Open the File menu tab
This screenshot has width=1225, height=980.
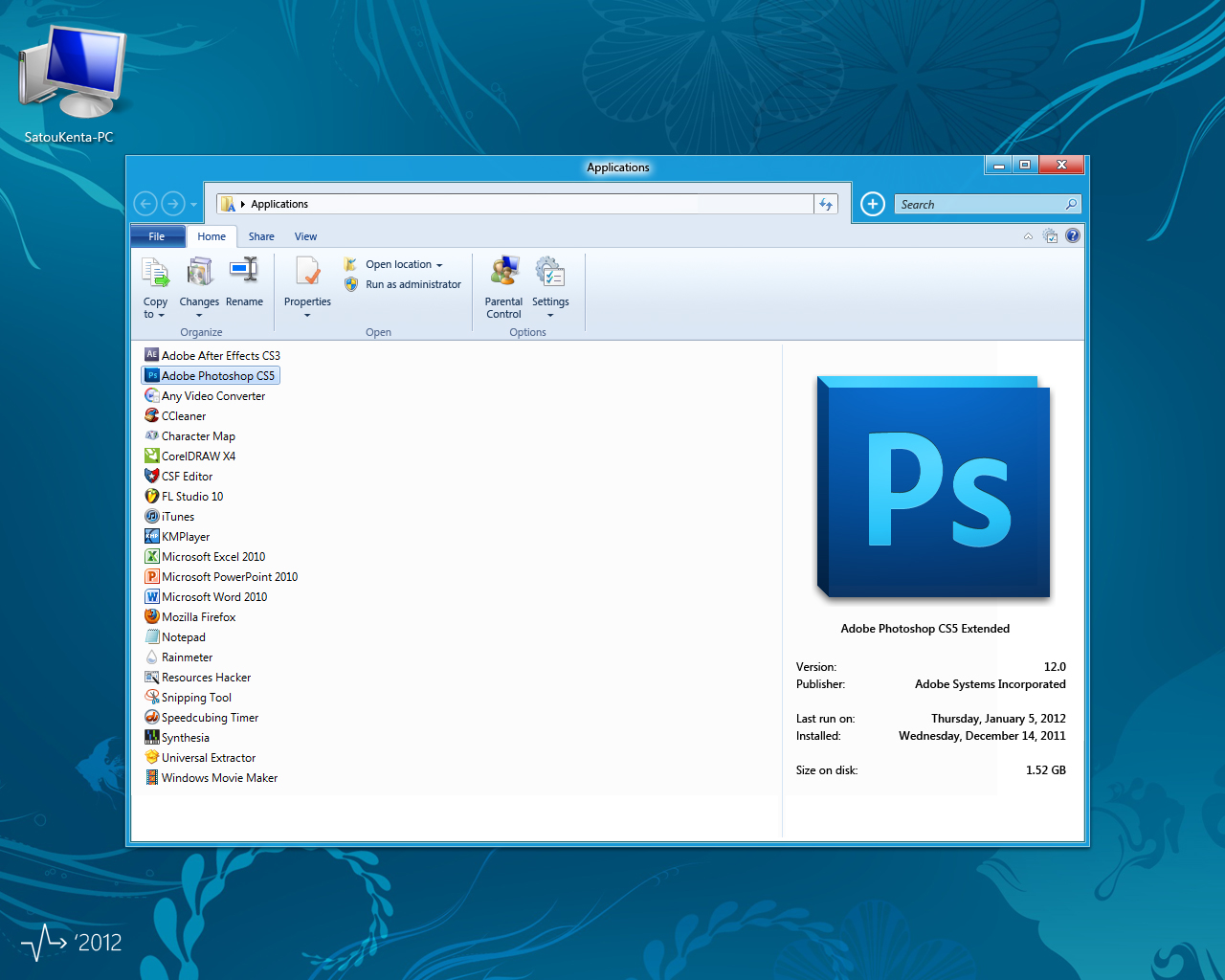[157, 236]
